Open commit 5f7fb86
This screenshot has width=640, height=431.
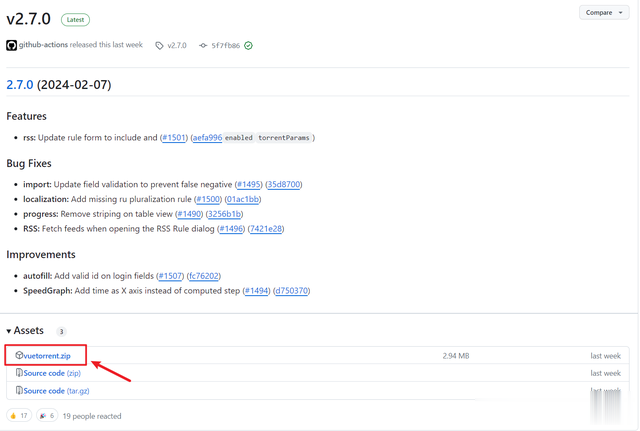click(x=225, y=46)
